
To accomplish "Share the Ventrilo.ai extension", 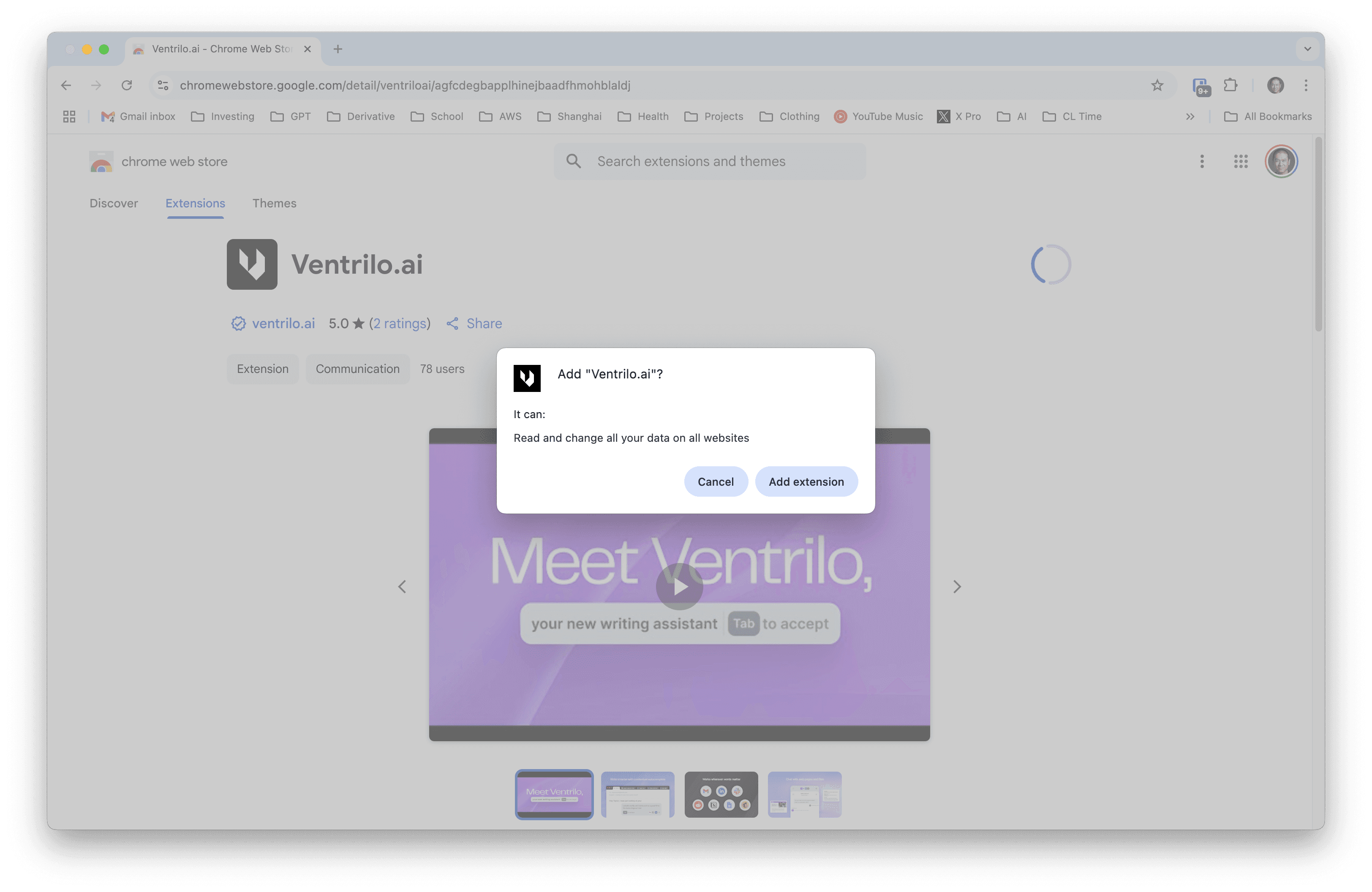I will (474, 323).
